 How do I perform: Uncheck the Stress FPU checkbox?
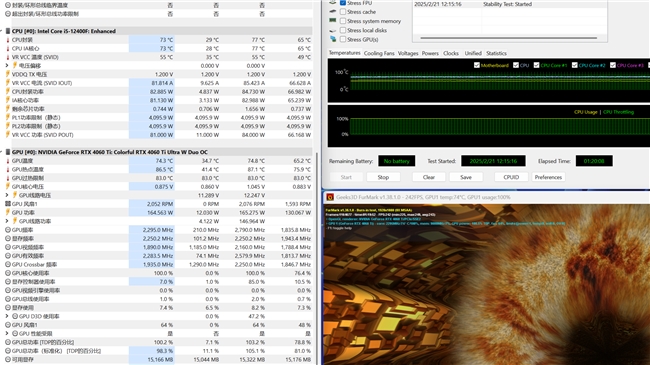(343, 3)
